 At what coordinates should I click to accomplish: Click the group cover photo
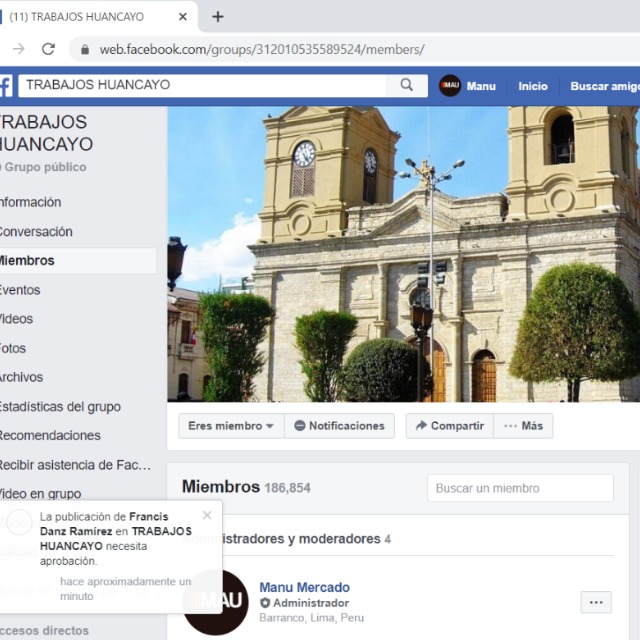[403, 254]
